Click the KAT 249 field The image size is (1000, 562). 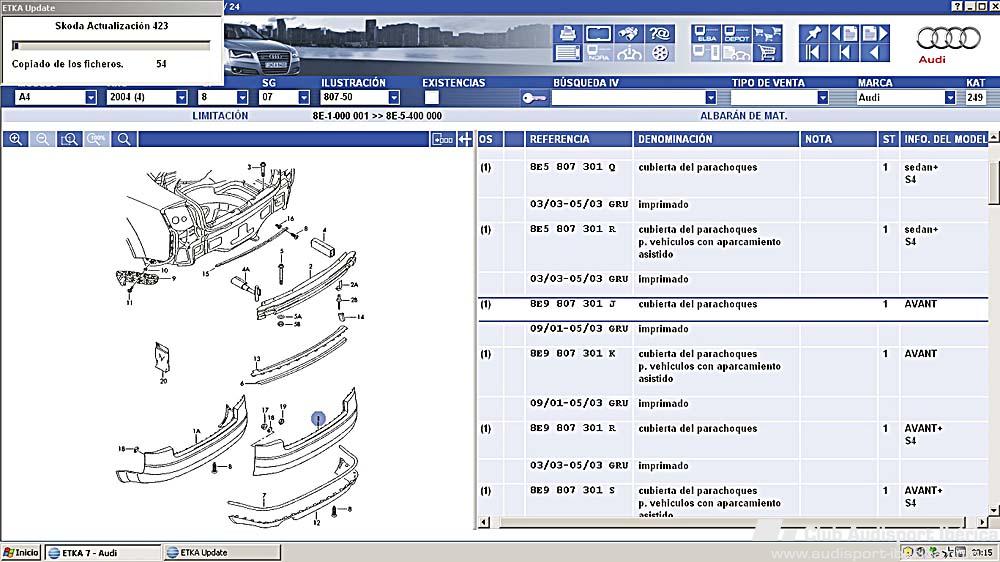(x=975, y=98)
